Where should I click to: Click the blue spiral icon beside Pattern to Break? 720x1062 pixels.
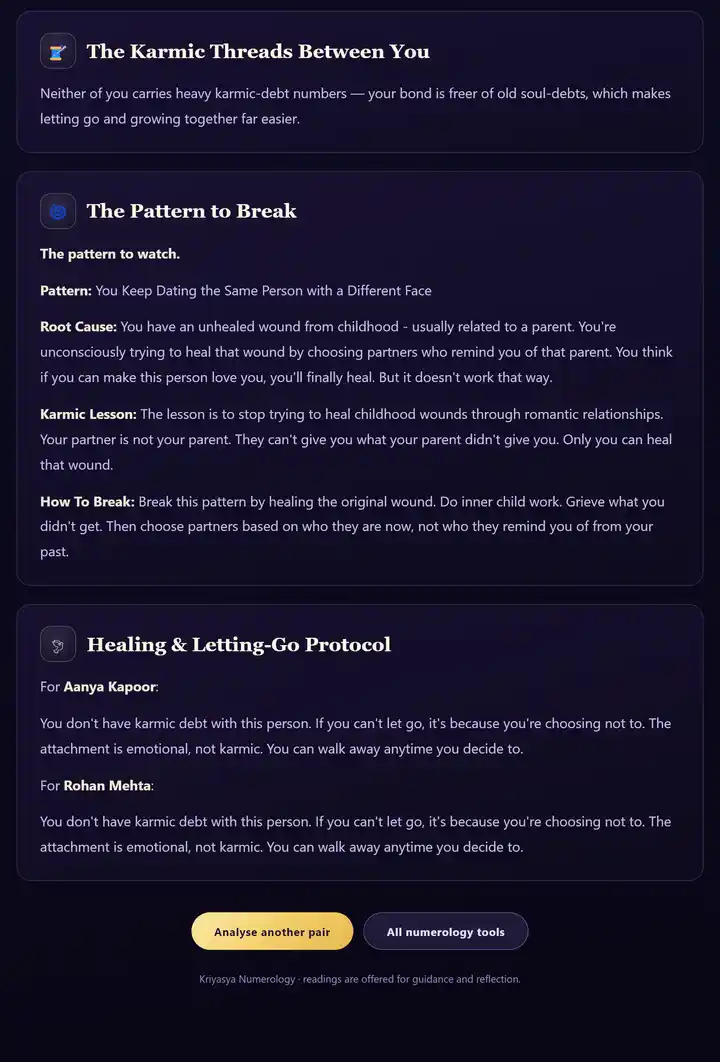tap(58, 211)
